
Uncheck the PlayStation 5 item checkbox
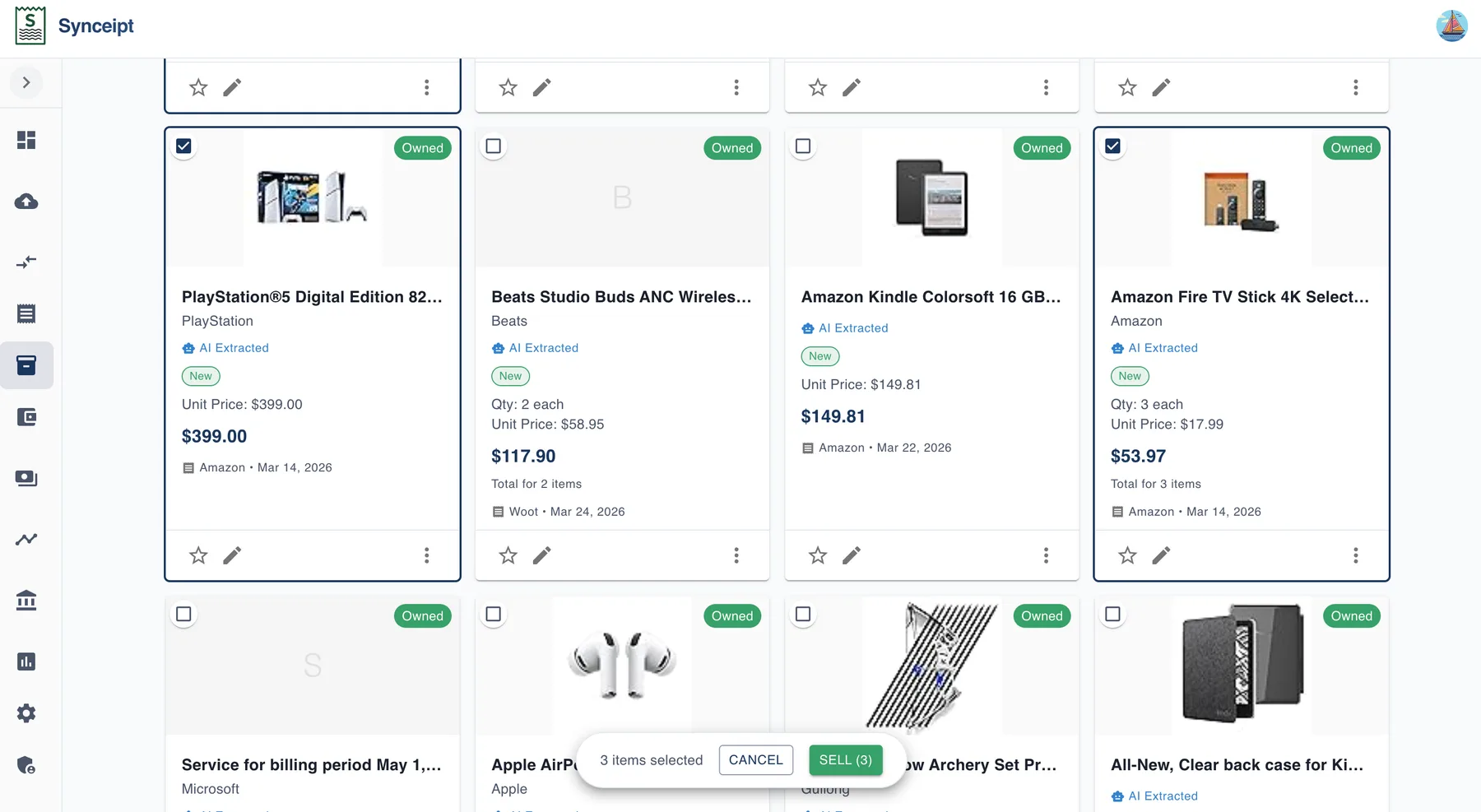pyautogui.click(x=183, y=146)
